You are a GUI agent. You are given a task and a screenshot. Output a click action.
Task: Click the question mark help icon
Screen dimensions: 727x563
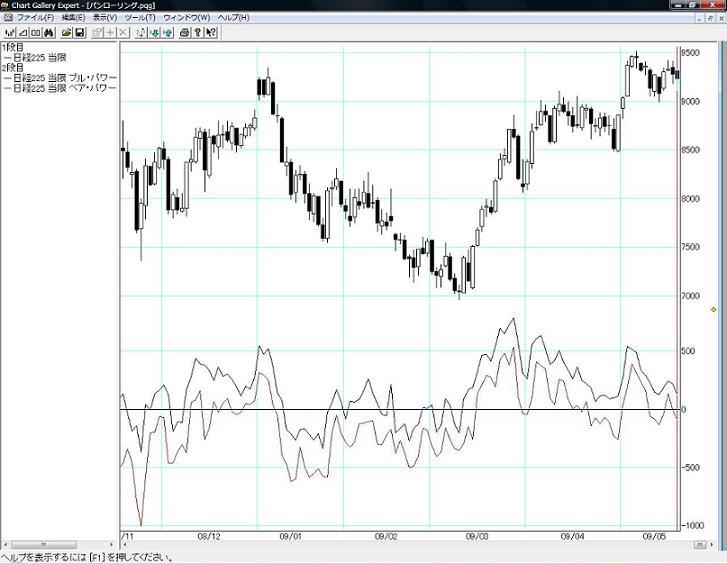click(x=197, y=33)
